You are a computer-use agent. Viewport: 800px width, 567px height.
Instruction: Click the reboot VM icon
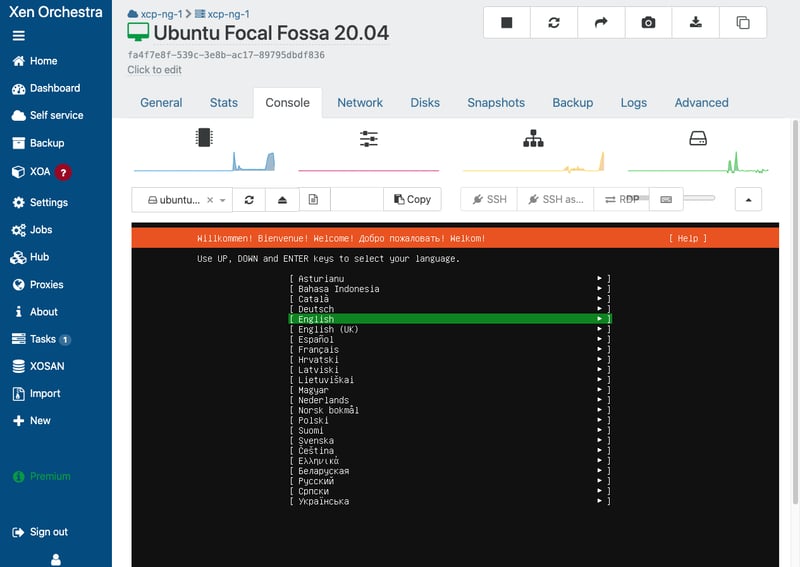(x=554, y=22)
